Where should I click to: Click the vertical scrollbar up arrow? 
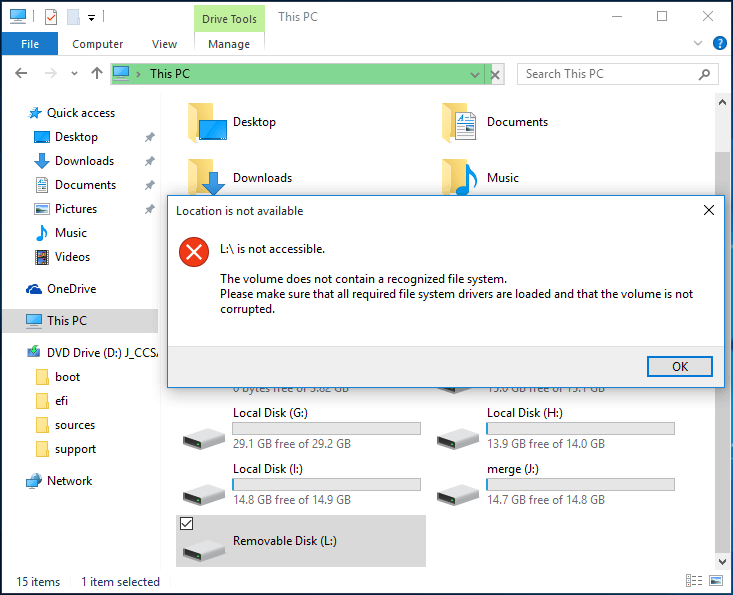(722, 102)
